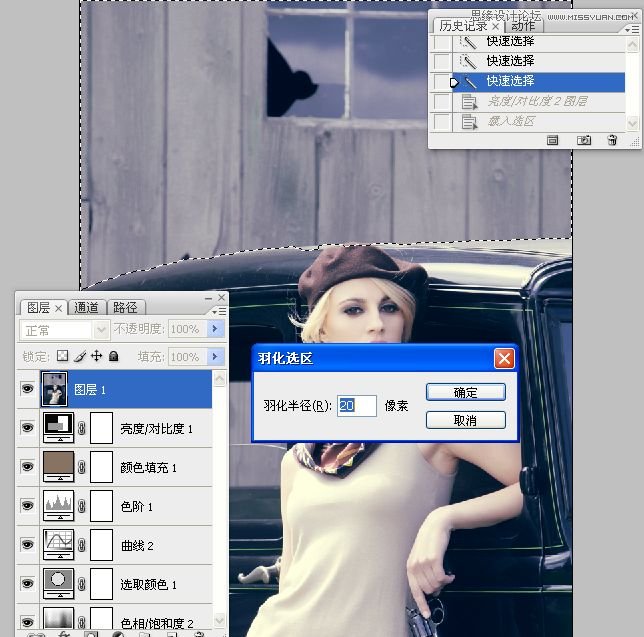This screenshot has height=637, width=644.
Task: Expand the 填充 fill slider arrow
Action: [215, 356]
